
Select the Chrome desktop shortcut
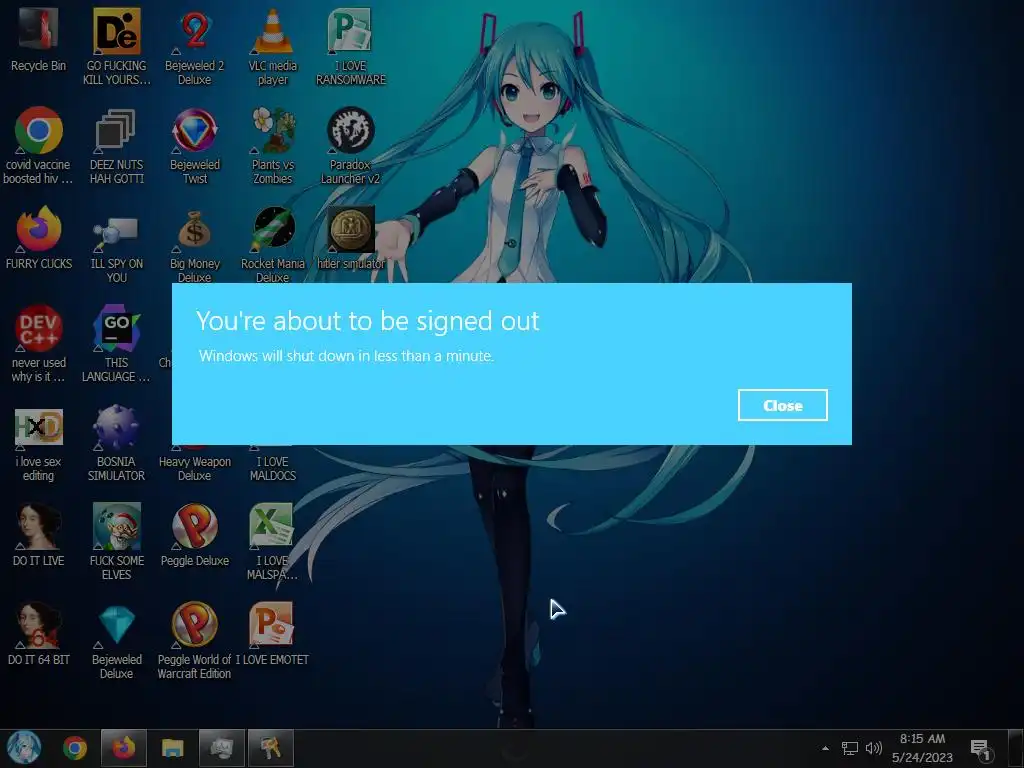tap(39, 130)
